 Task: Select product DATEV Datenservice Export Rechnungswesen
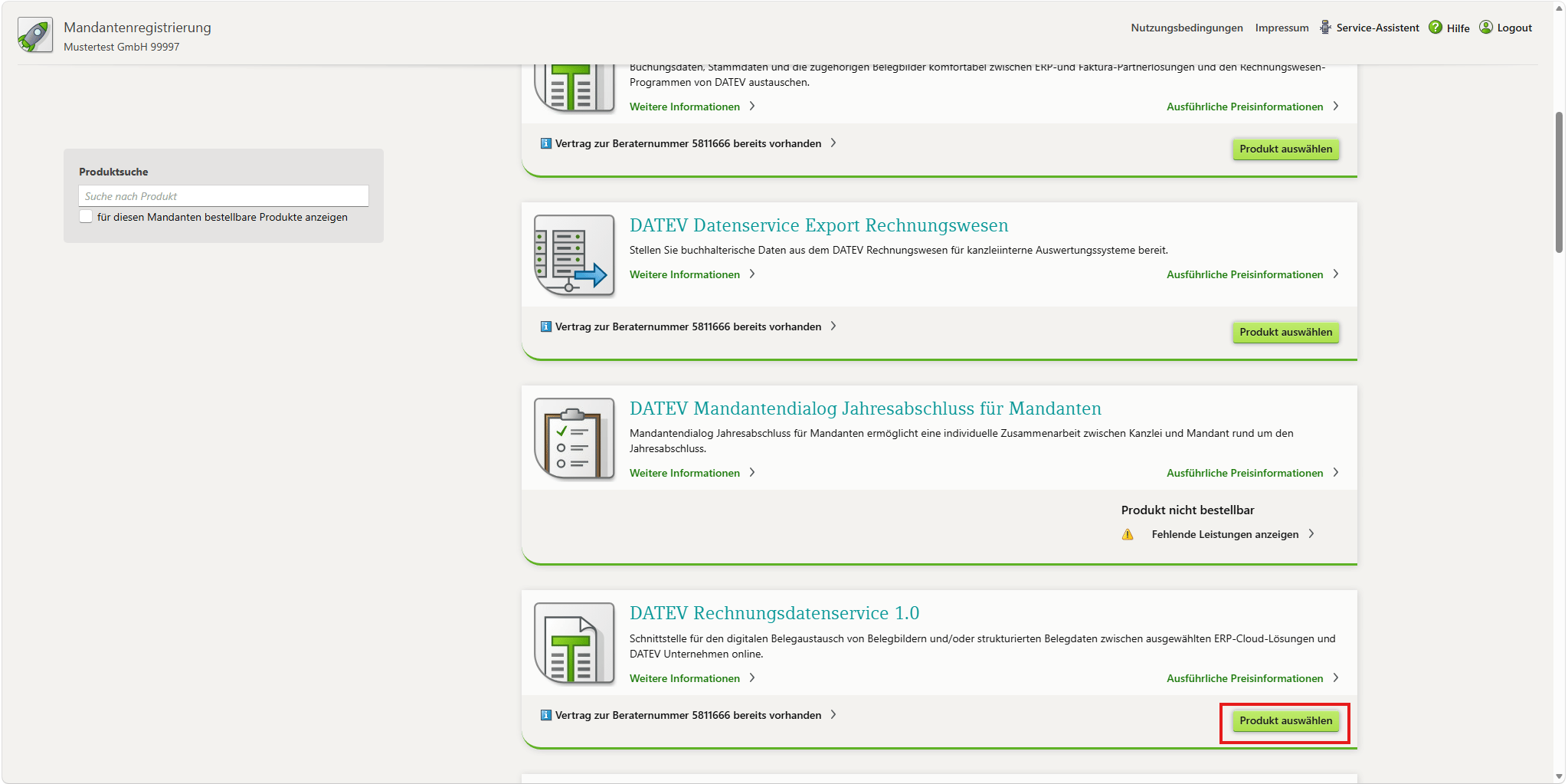point(1285,332)
